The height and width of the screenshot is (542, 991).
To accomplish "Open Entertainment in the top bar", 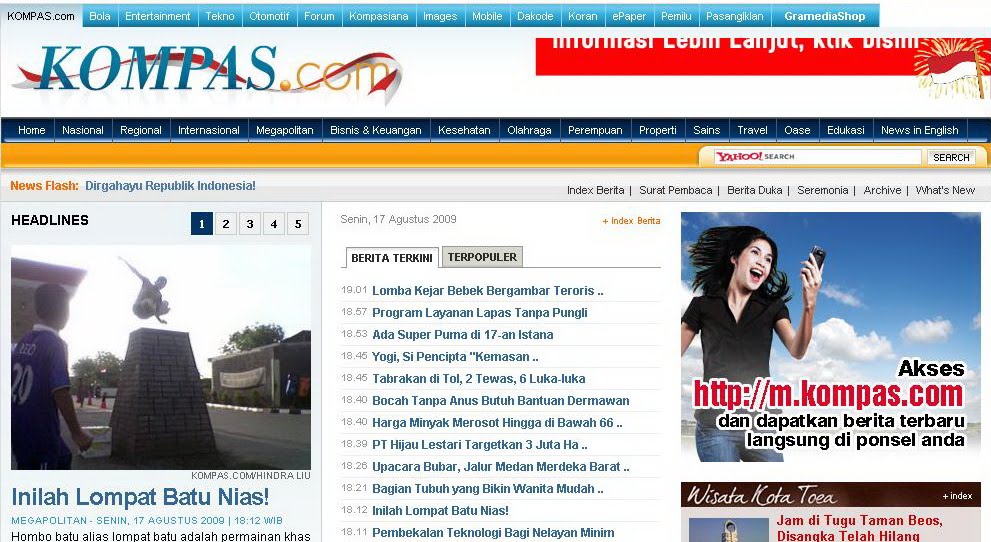I will [x=157, y=16].
